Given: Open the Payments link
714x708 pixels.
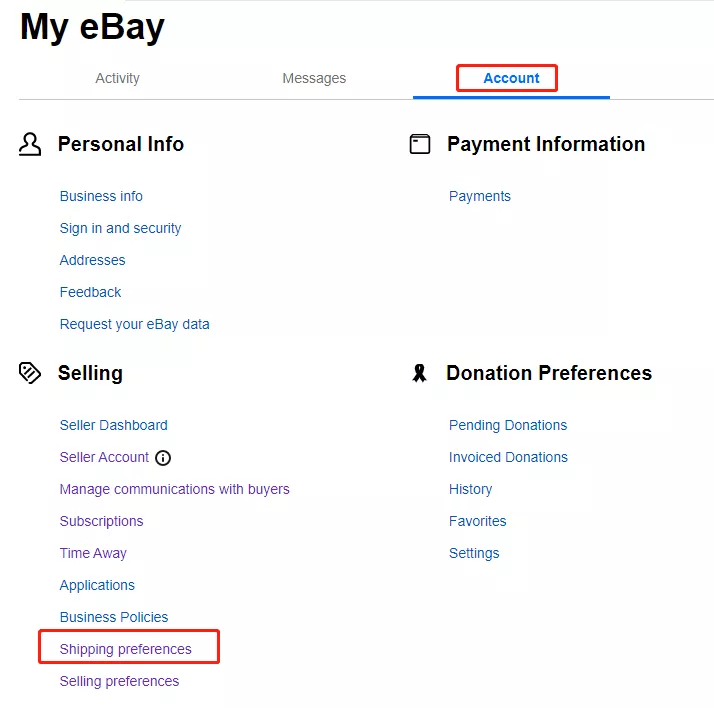Looking at the screenshot, I should [x=479, y=196].
